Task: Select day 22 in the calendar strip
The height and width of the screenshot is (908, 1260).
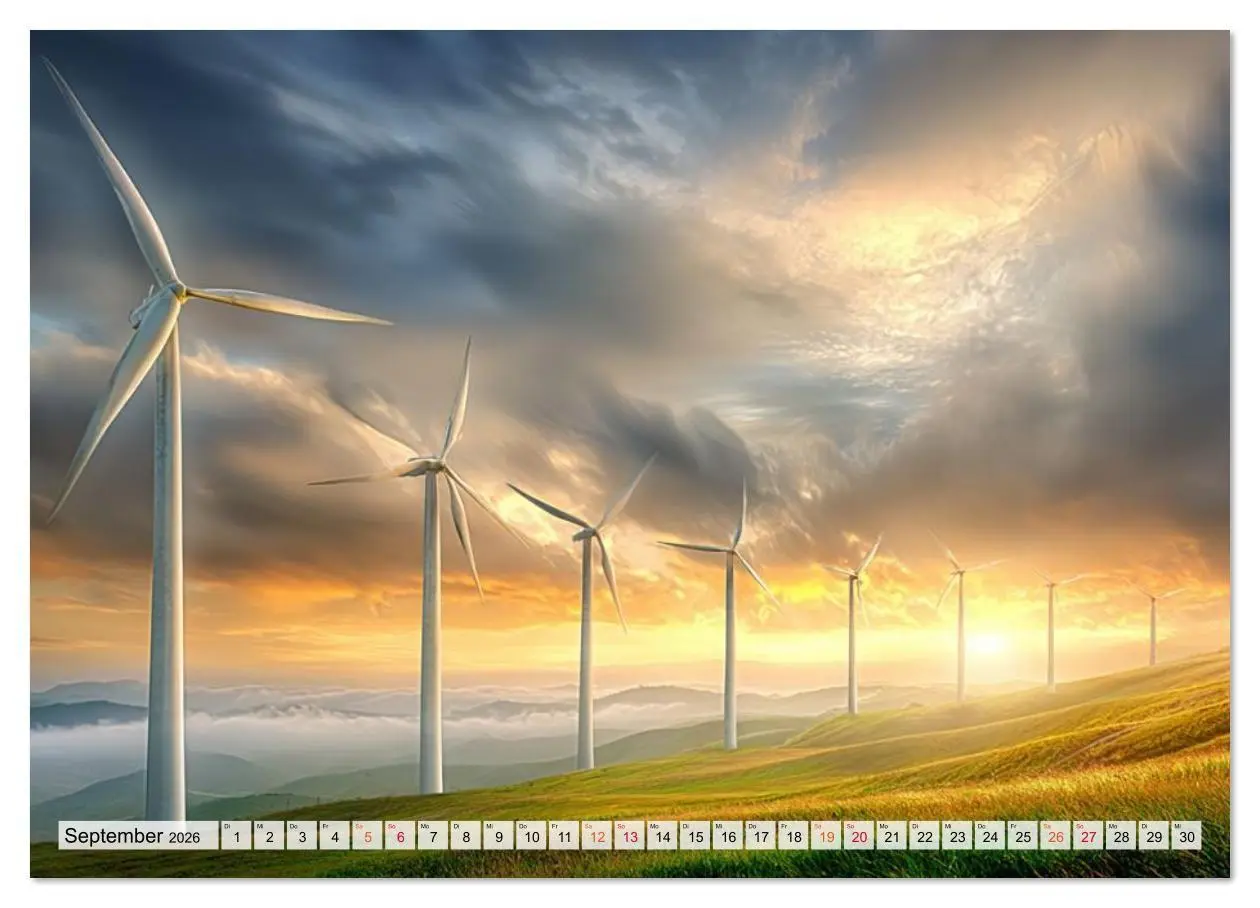Action: click(x=925, y=836)
